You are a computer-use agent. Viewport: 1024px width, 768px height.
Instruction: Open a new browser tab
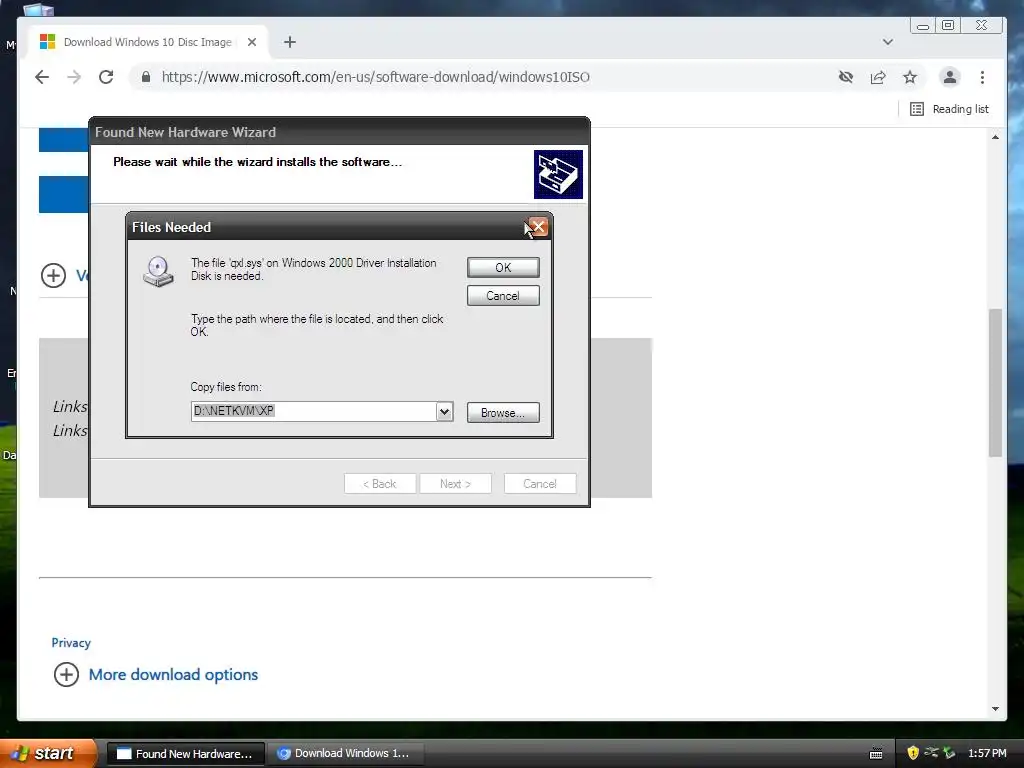290,42
